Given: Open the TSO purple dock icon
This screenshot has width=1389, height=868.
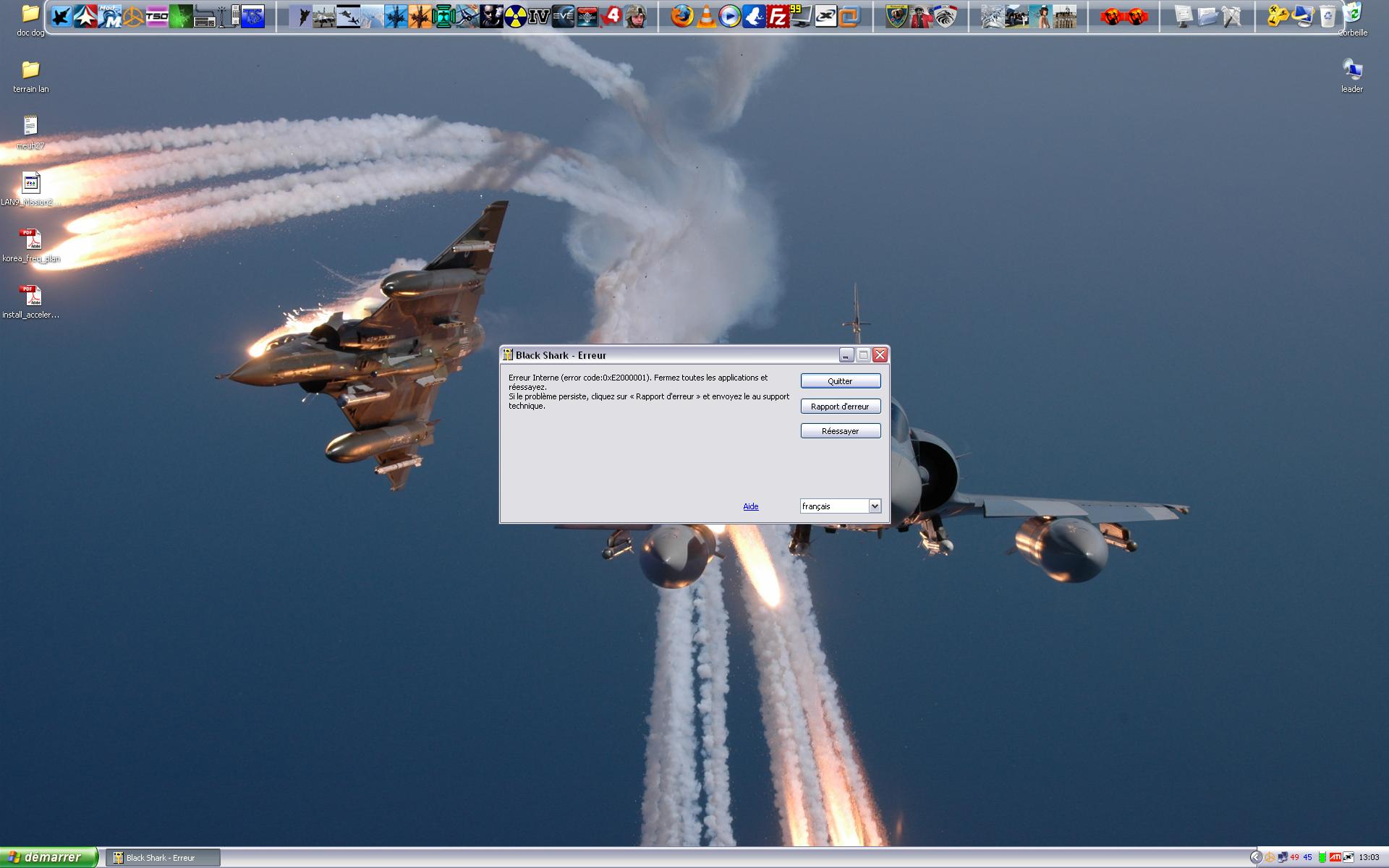Looking at the screenshot, I should [157, 16].
